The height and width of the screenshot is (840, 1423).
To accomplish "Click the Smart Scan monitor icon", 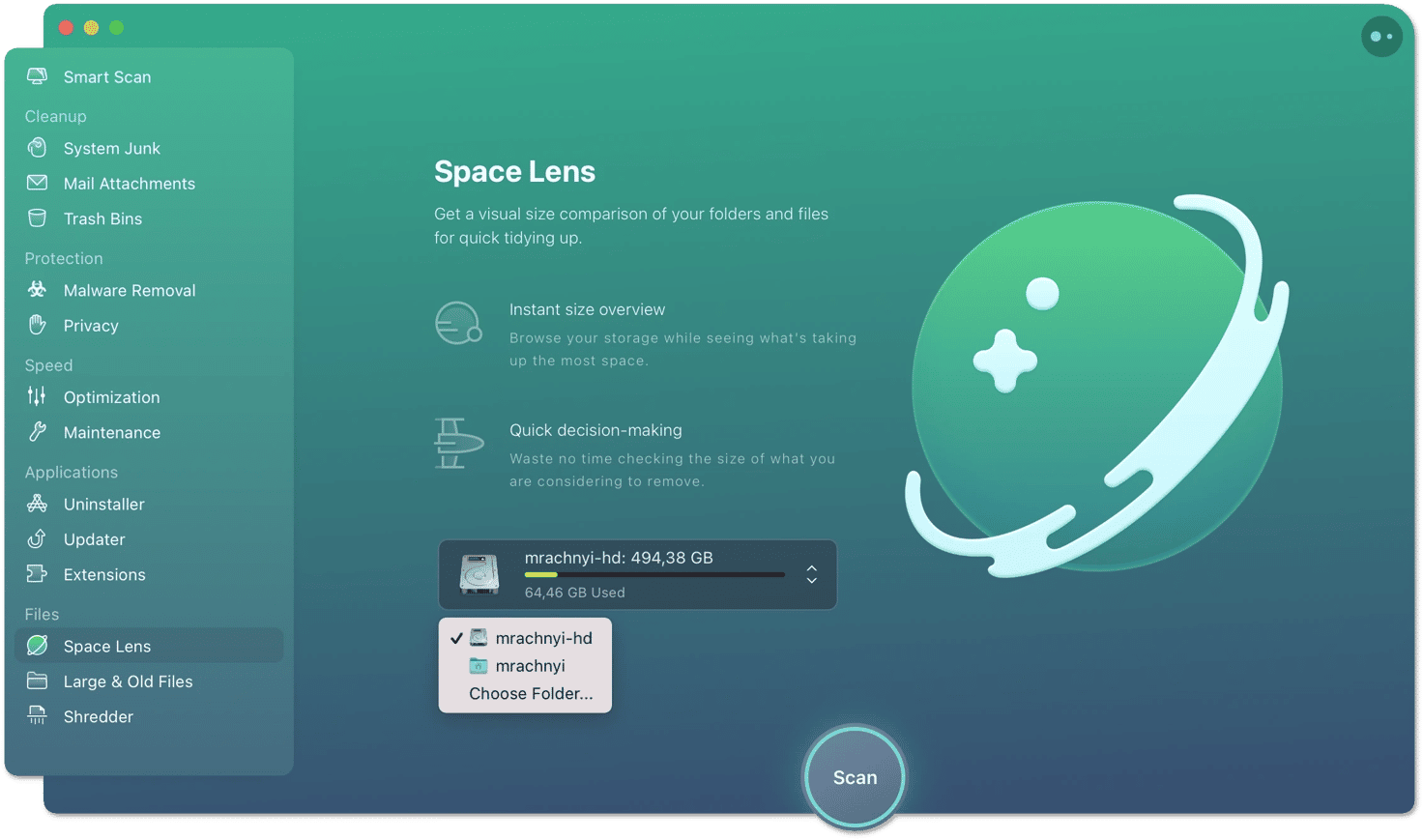I will 37,76.
